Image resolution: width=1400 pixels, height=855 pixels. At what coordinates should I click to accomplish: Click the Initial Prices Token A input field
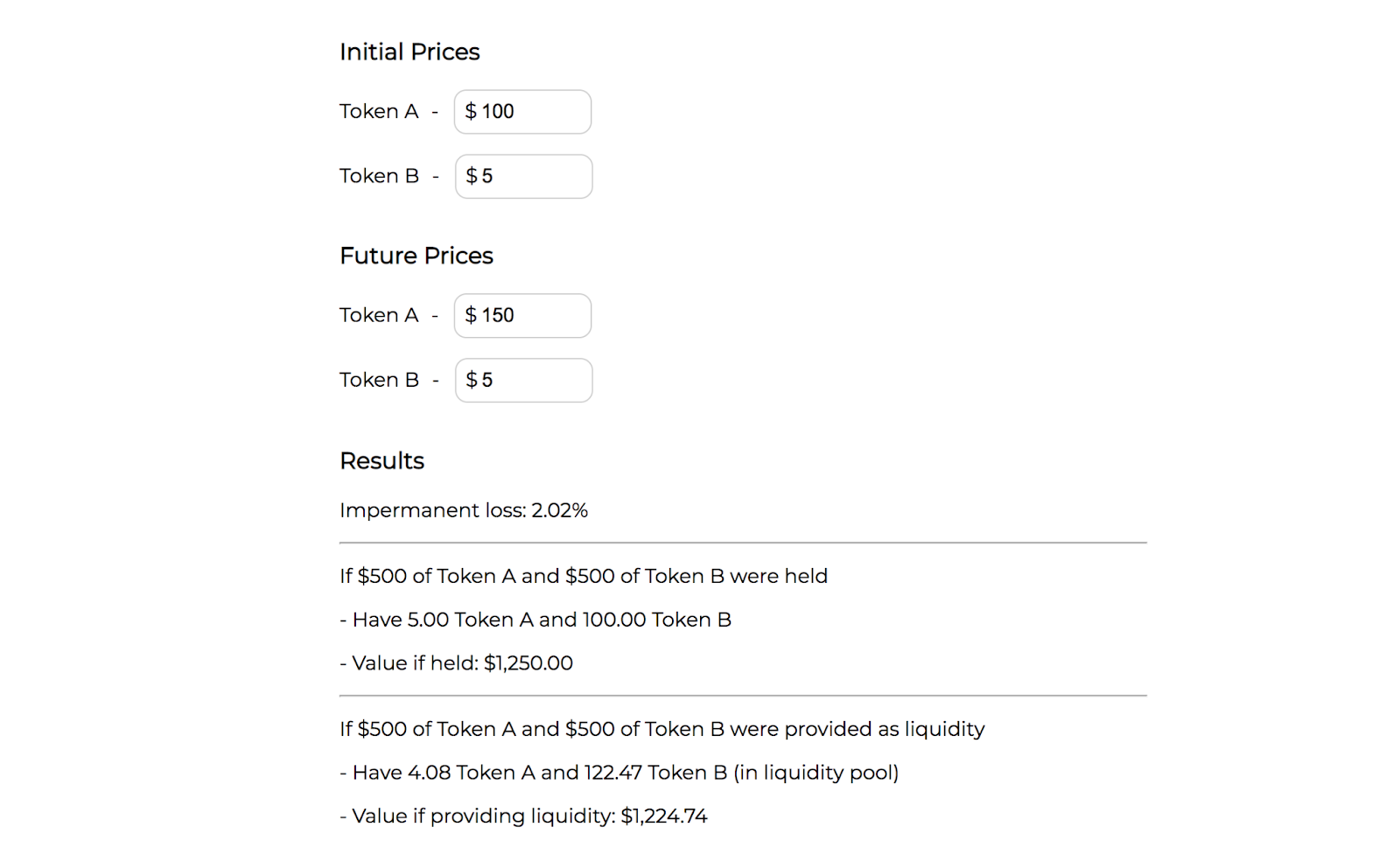click(522, 112)
